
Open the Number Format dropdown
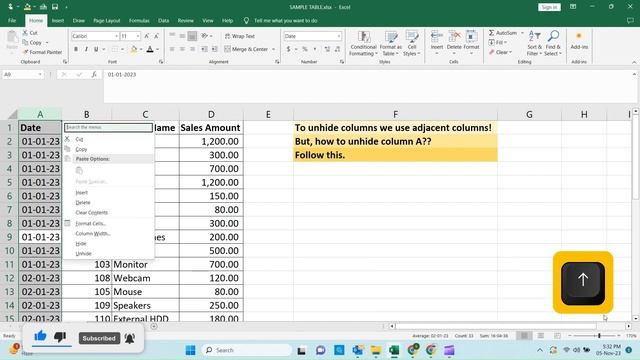(339, 36)
